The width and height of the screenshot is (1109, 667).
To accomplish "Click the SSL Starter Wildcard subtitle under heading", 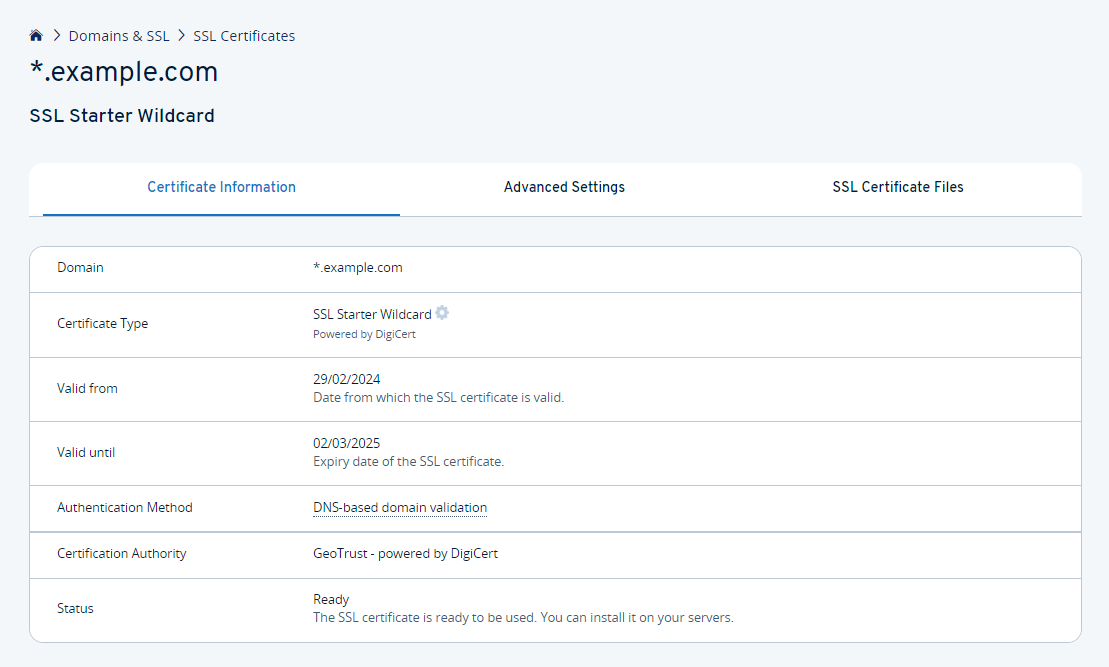I will (122, 116).
